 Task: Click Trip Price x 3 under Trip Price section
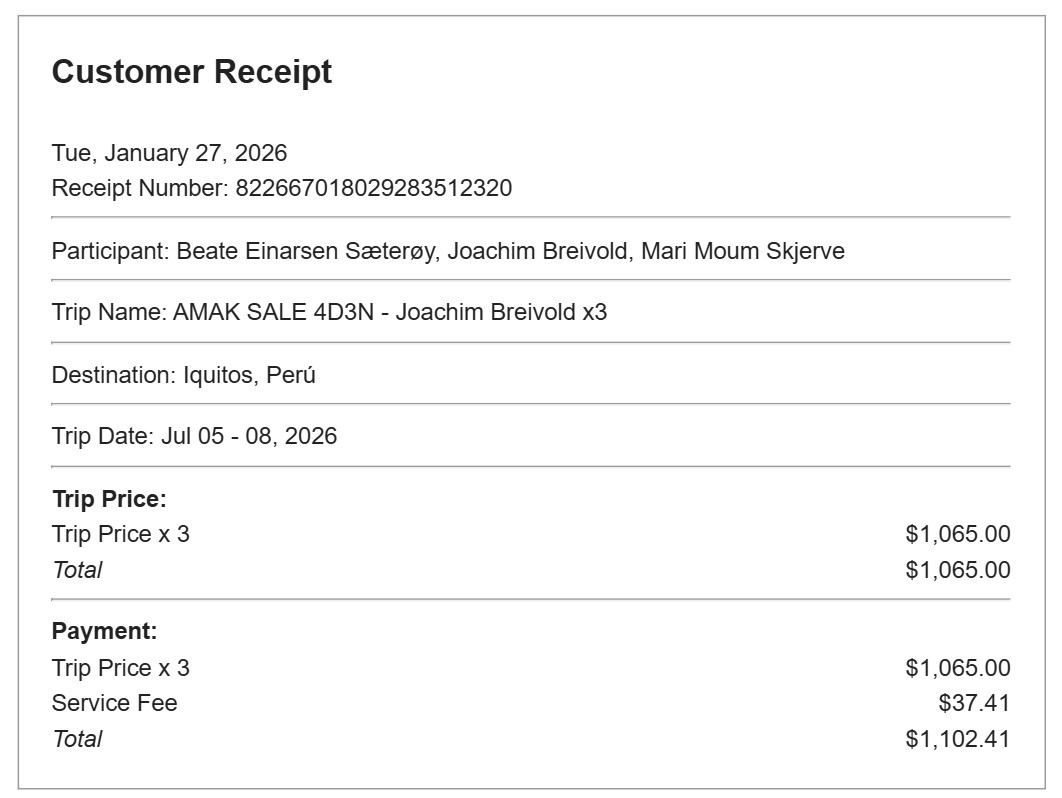coord(120,534)
